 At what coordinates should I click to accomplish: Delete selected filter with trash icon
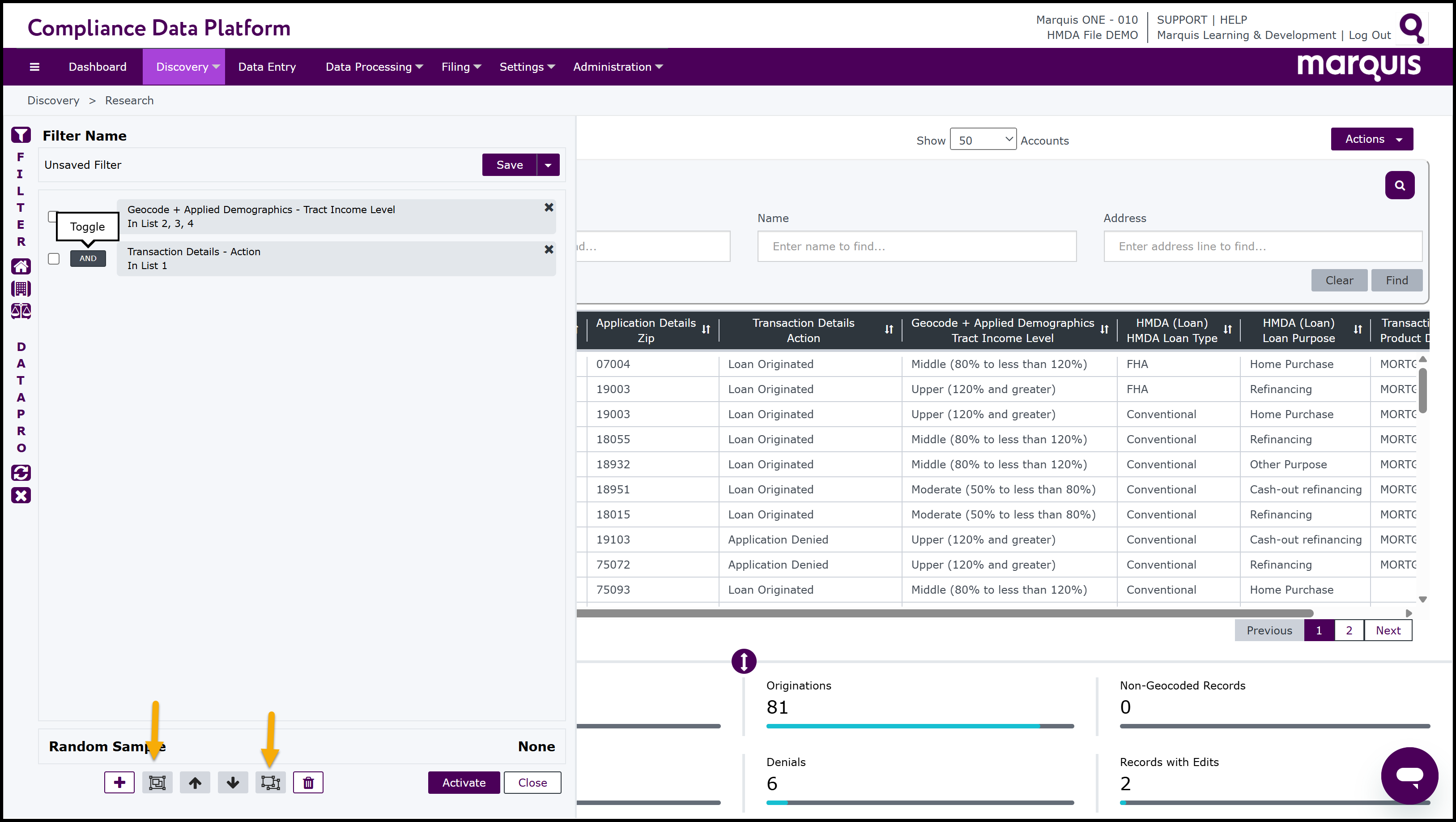[308, 783]
